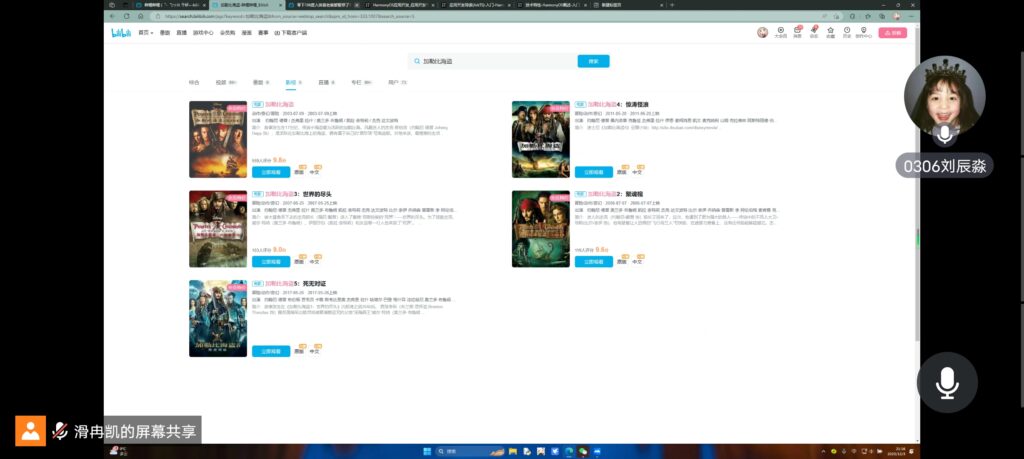Screen dimensions: 1024x459
Task: Select 原版 for 加勒比海盗4：惊涛怪浪
Action: click(621, 172)
